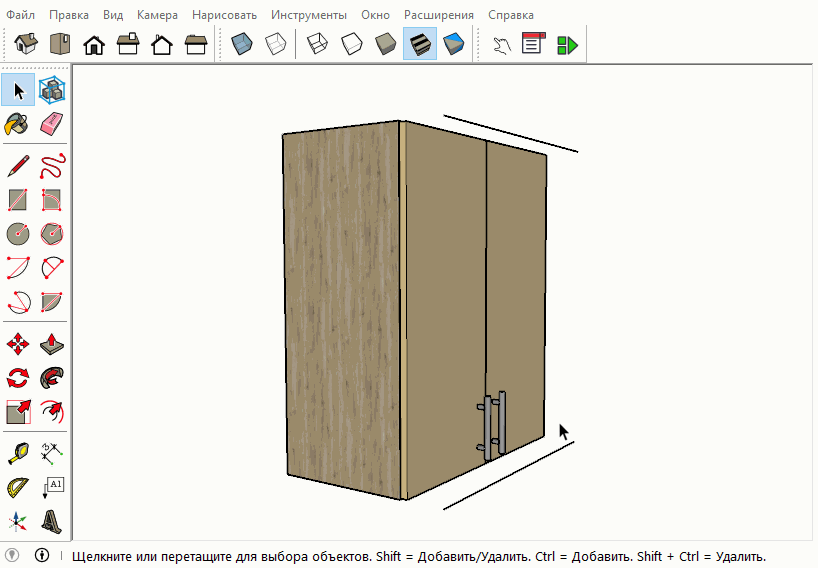Image resolution: width=818 pixels, height=568 pixels.
Task: Select the Pie tool
Action: coord(52,302)
